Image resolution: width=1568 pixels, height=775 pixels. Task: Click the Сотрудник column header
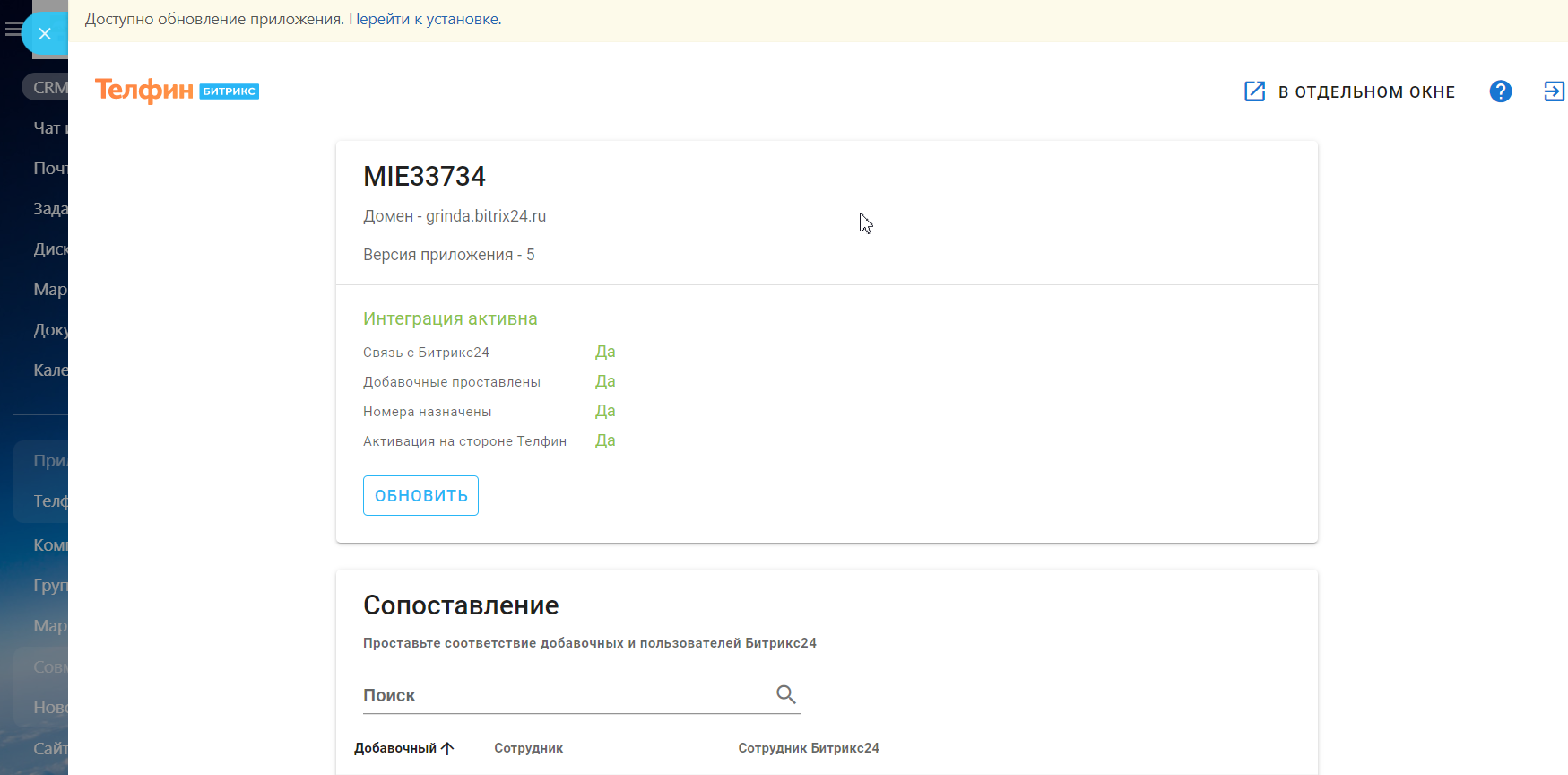[x=528, y=748]
